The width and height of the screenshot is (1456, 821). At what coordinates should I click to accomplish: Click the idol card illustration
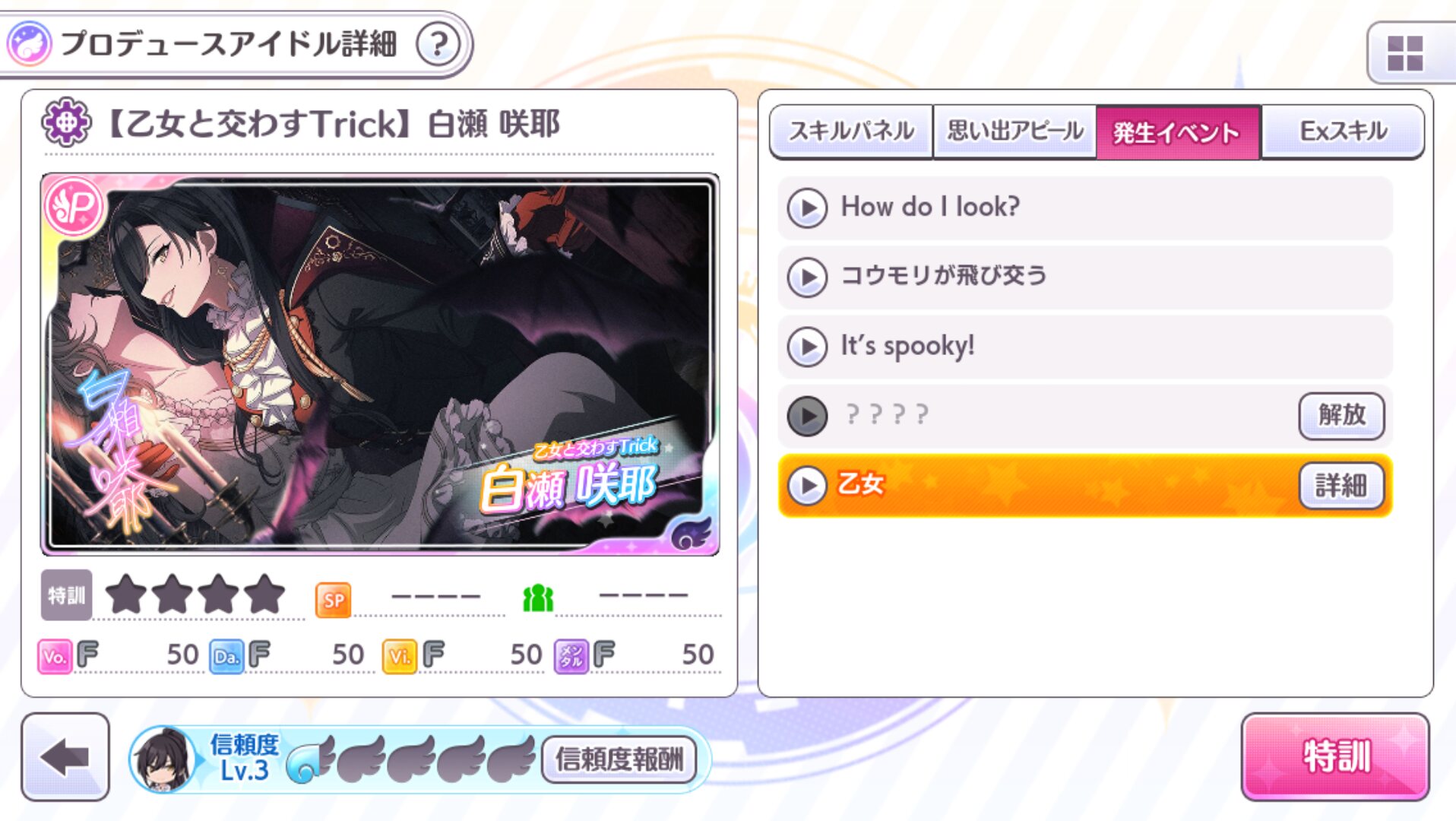(x=380, y=365)
